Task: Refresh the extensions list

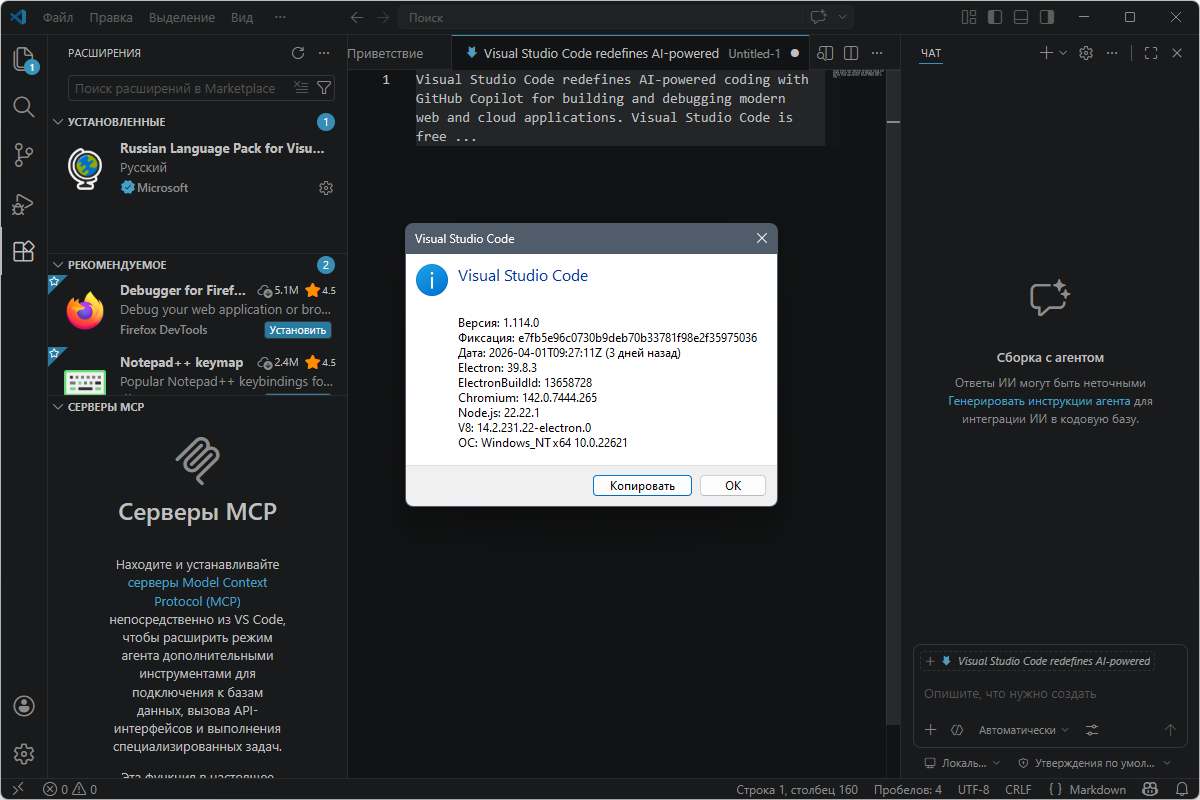Action: tap(298, 53)
